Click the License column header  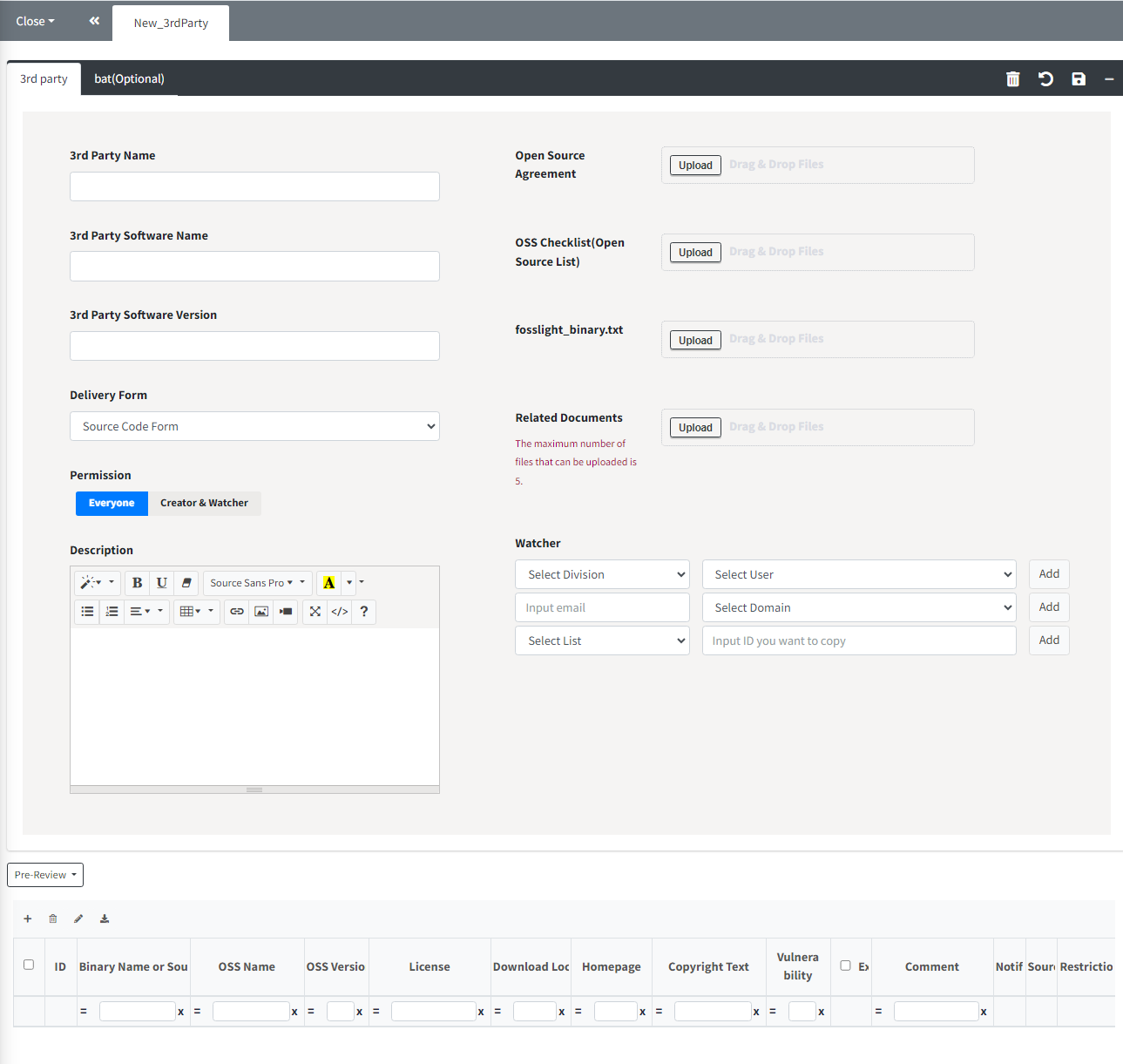[x=430, y=966]
